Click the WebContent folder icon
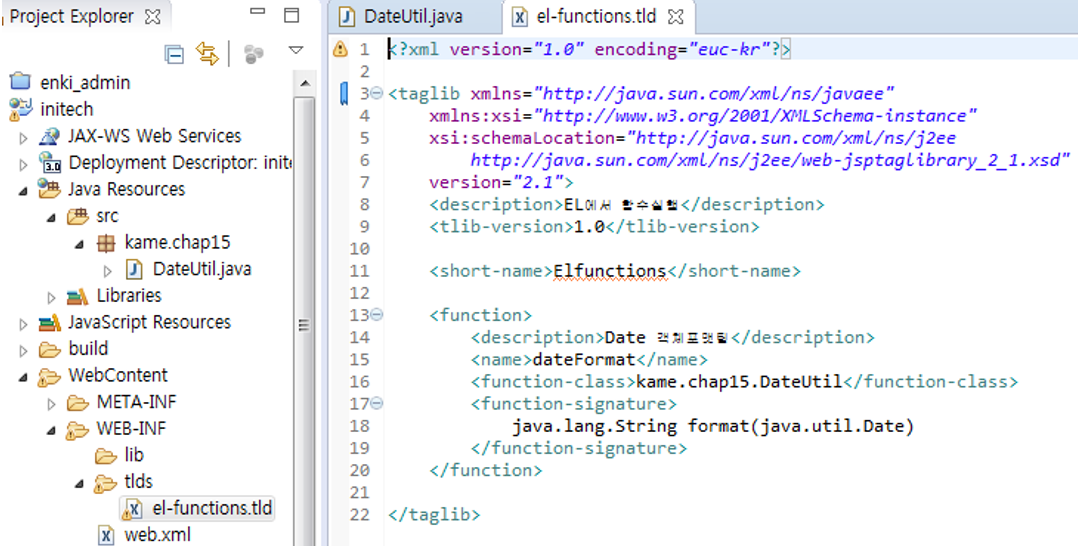Viewport: 1078px width, 546px height. coord(50,376)
